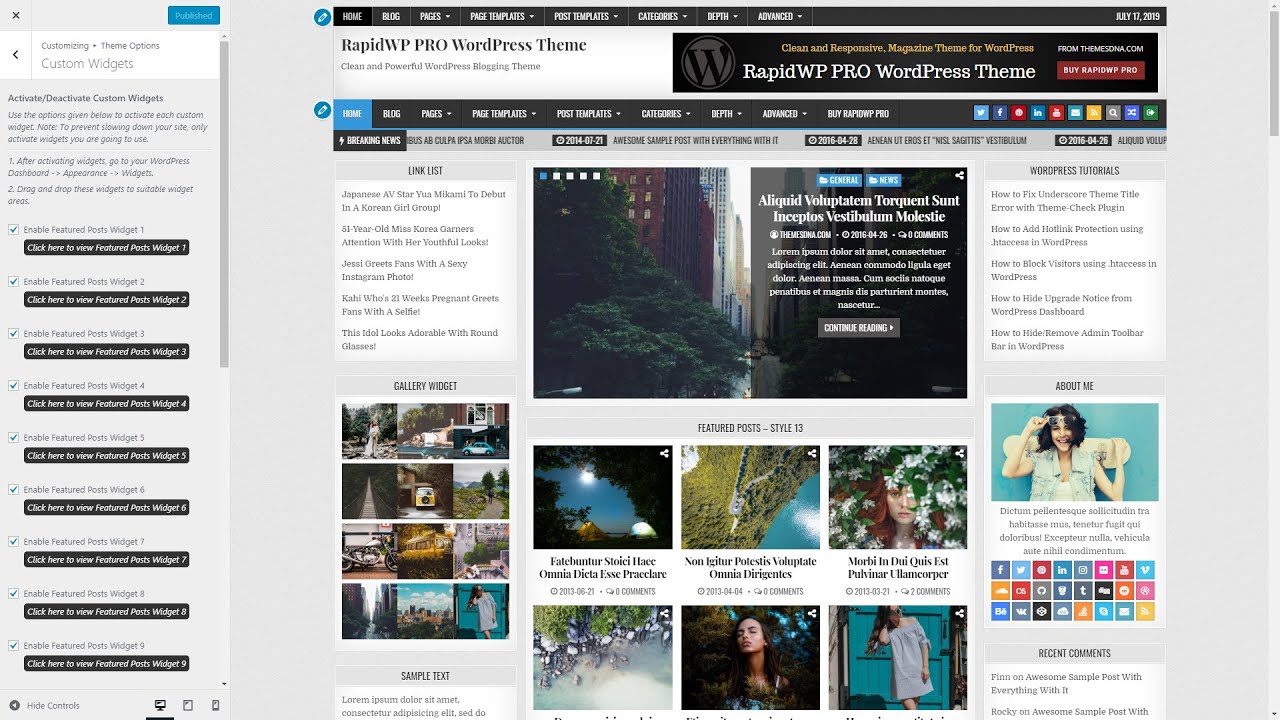Select Home in the top black bar
Image resolution: width=1280 pixels, height=720 pixels.
pos(352,16)
